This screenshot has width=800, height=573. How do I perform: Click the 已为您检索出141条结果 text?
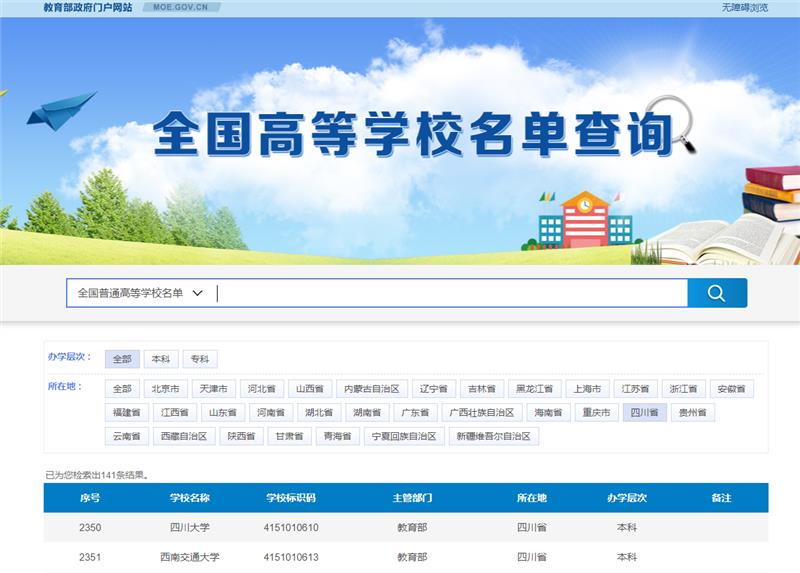point(97,475)
